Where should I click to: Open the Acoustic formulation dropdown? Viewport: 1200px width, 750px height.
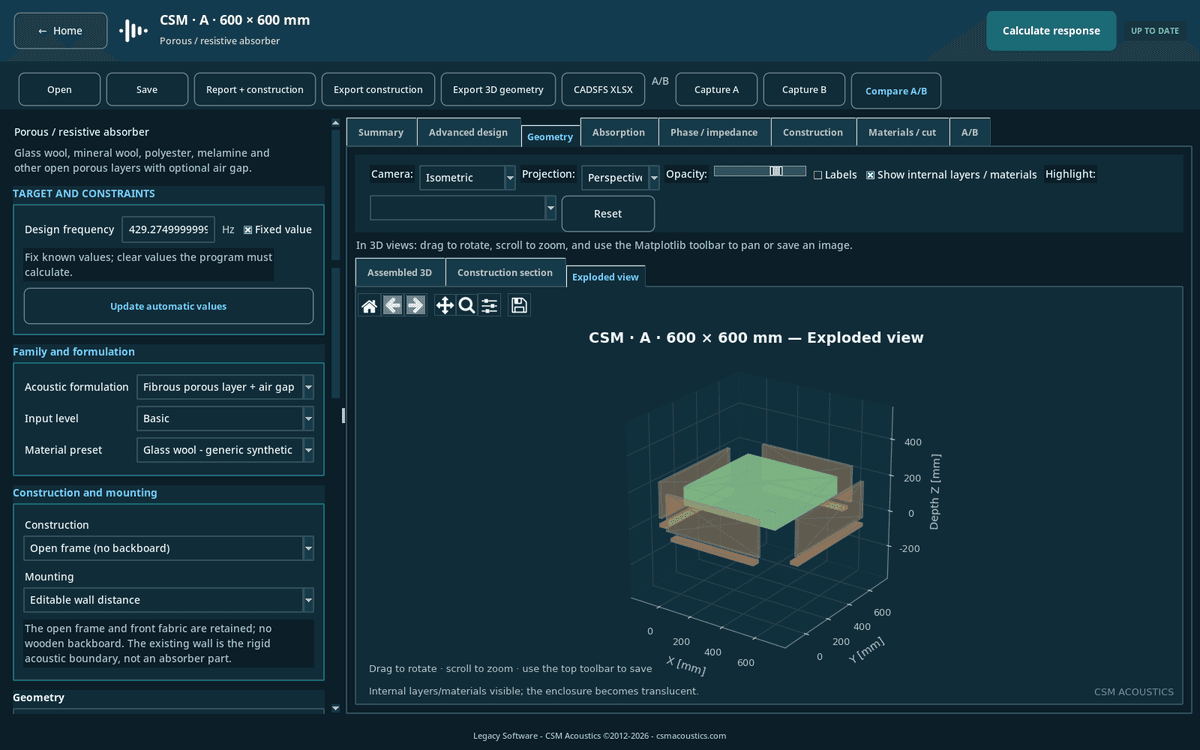click(225, 387)
